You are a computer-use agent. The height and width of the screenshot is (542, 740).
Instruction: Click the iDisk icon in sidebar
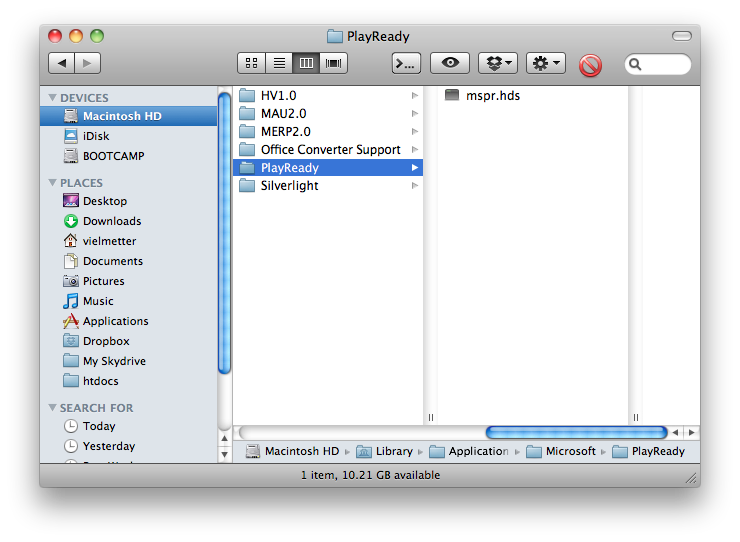tap(71, 136)
